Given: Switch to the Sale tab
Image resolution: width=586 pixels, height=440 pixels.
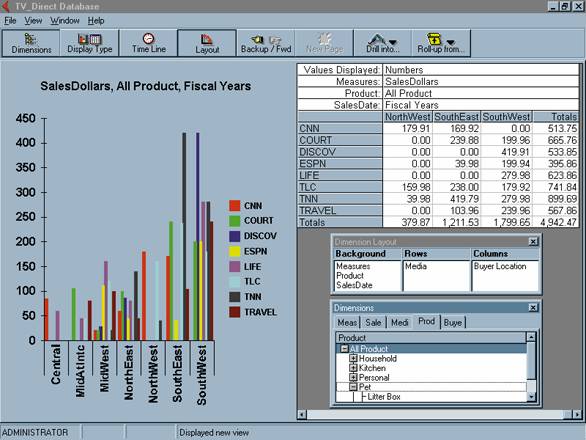Looking at the screenshot, I should point(373,322).
